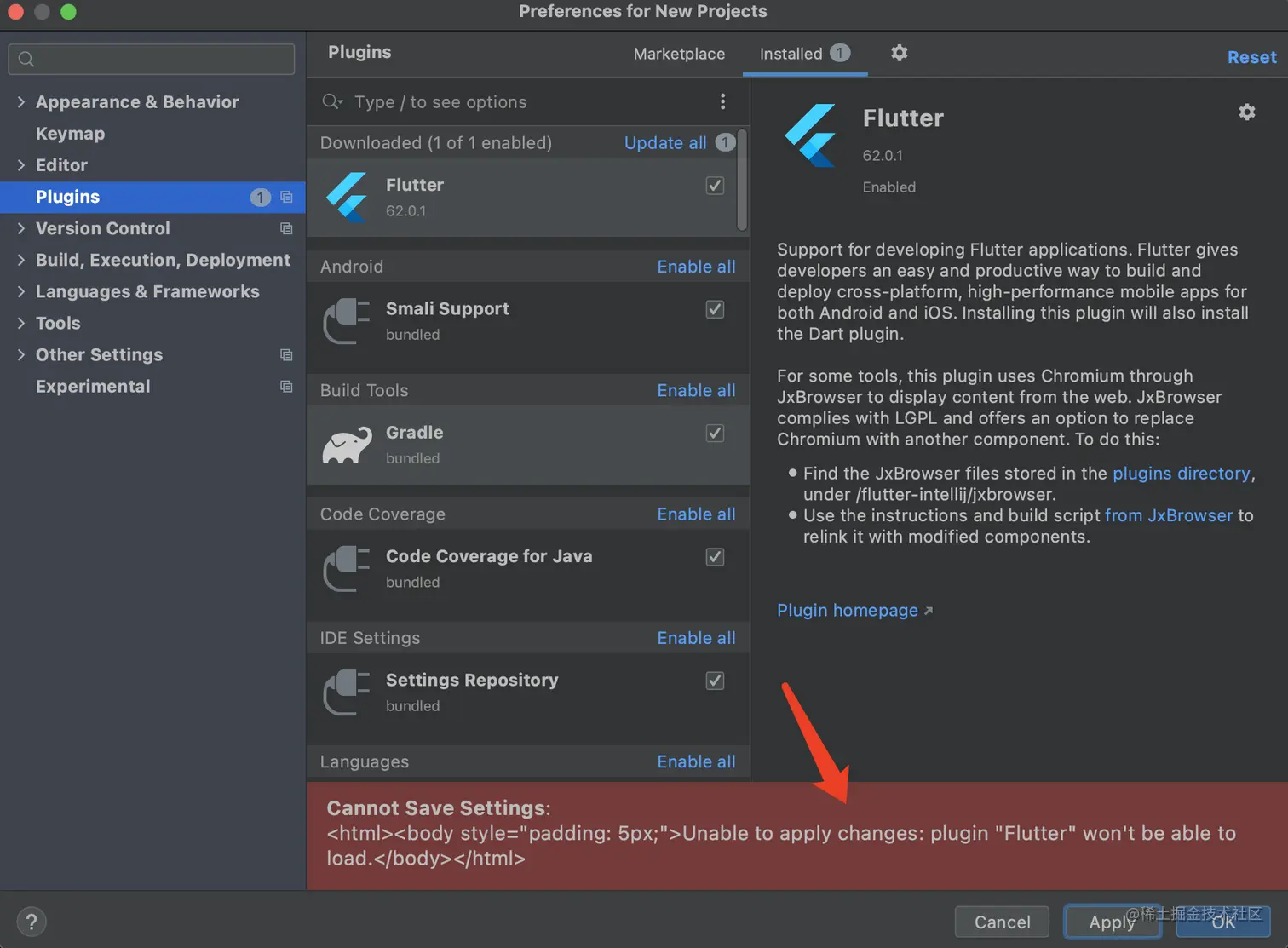Click the Gradle elephant icon
Image resolution: width=1288 pixels, height=948 pixels.
[x=347, y=445]
